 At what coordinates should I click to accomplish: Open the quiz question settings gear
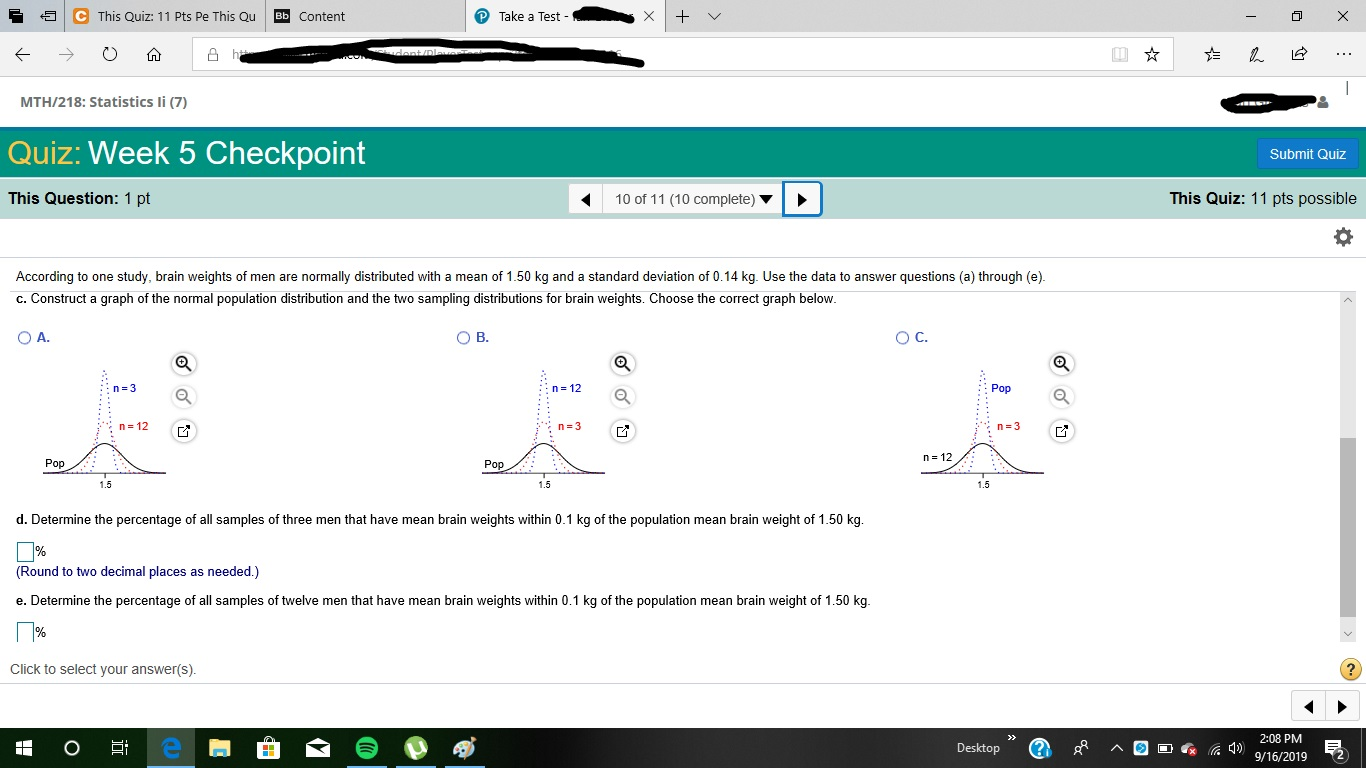(1343, 237)
